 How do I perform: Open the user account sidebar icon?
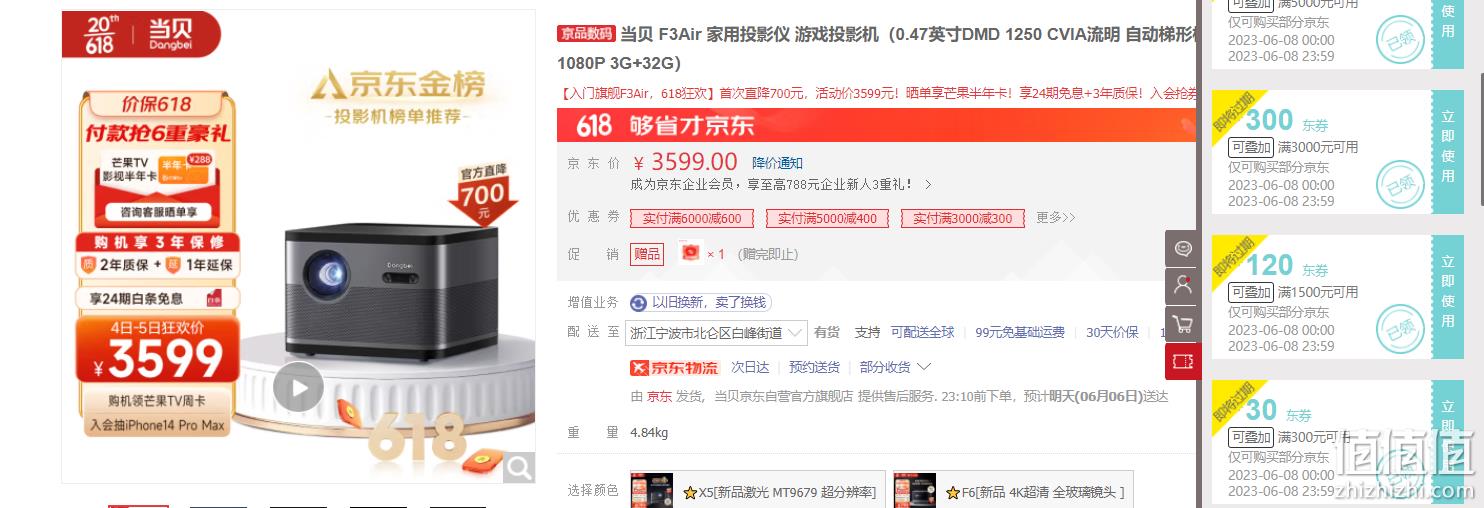click(x=1183, y=286)
